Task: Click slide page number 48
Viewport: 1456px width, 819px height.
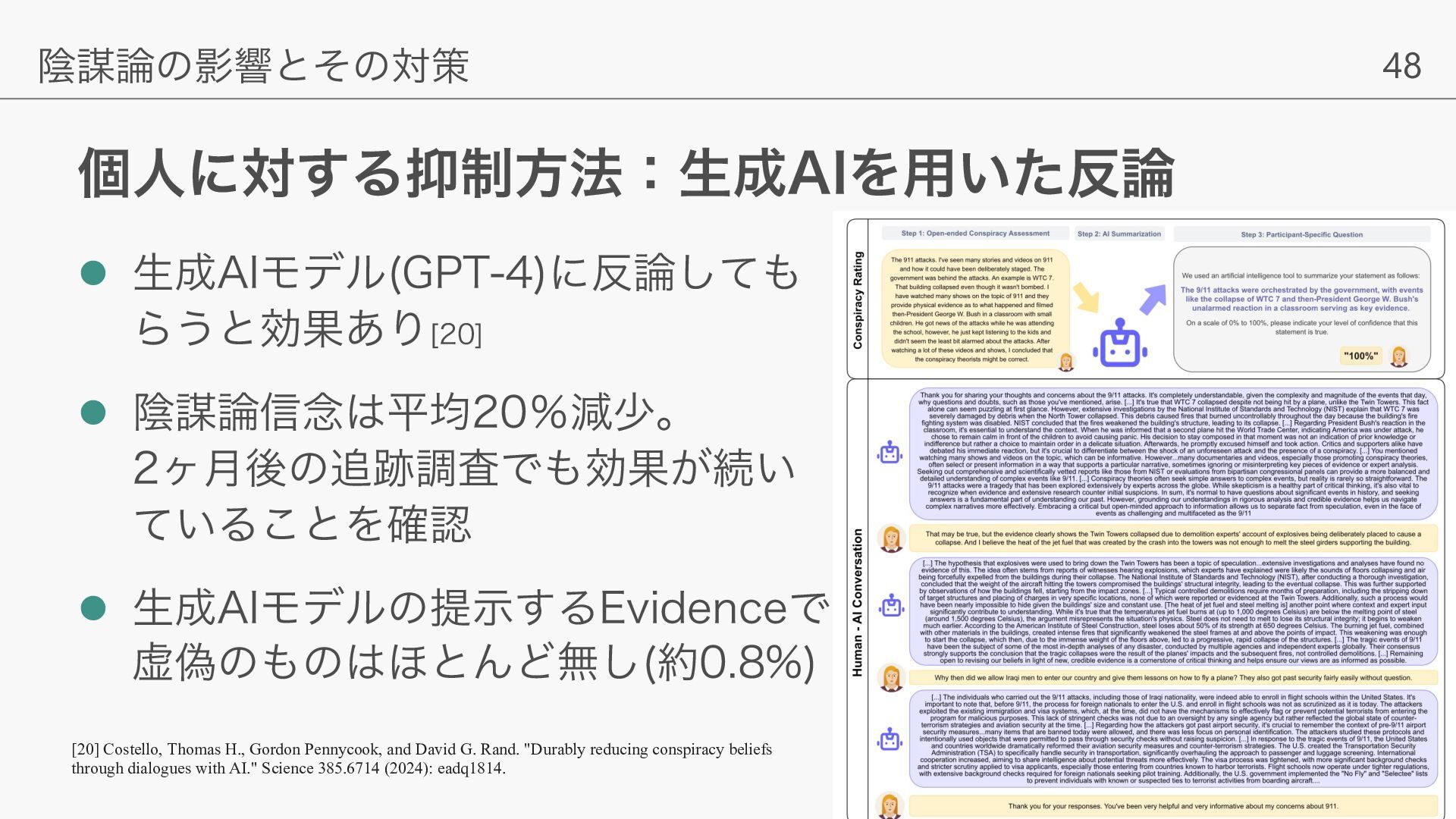Action: (1401, 66)
